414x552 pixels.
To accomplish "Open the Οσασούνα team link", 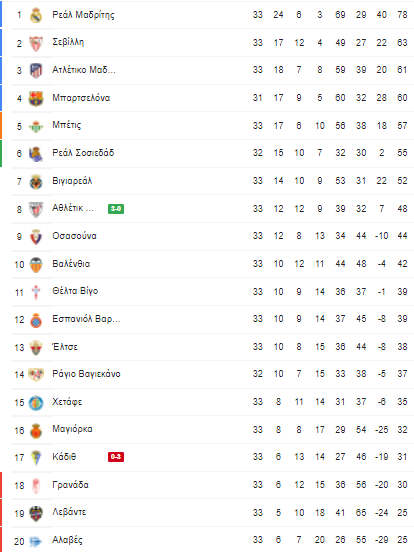I will pyautogui.click(x=74, y=236).
